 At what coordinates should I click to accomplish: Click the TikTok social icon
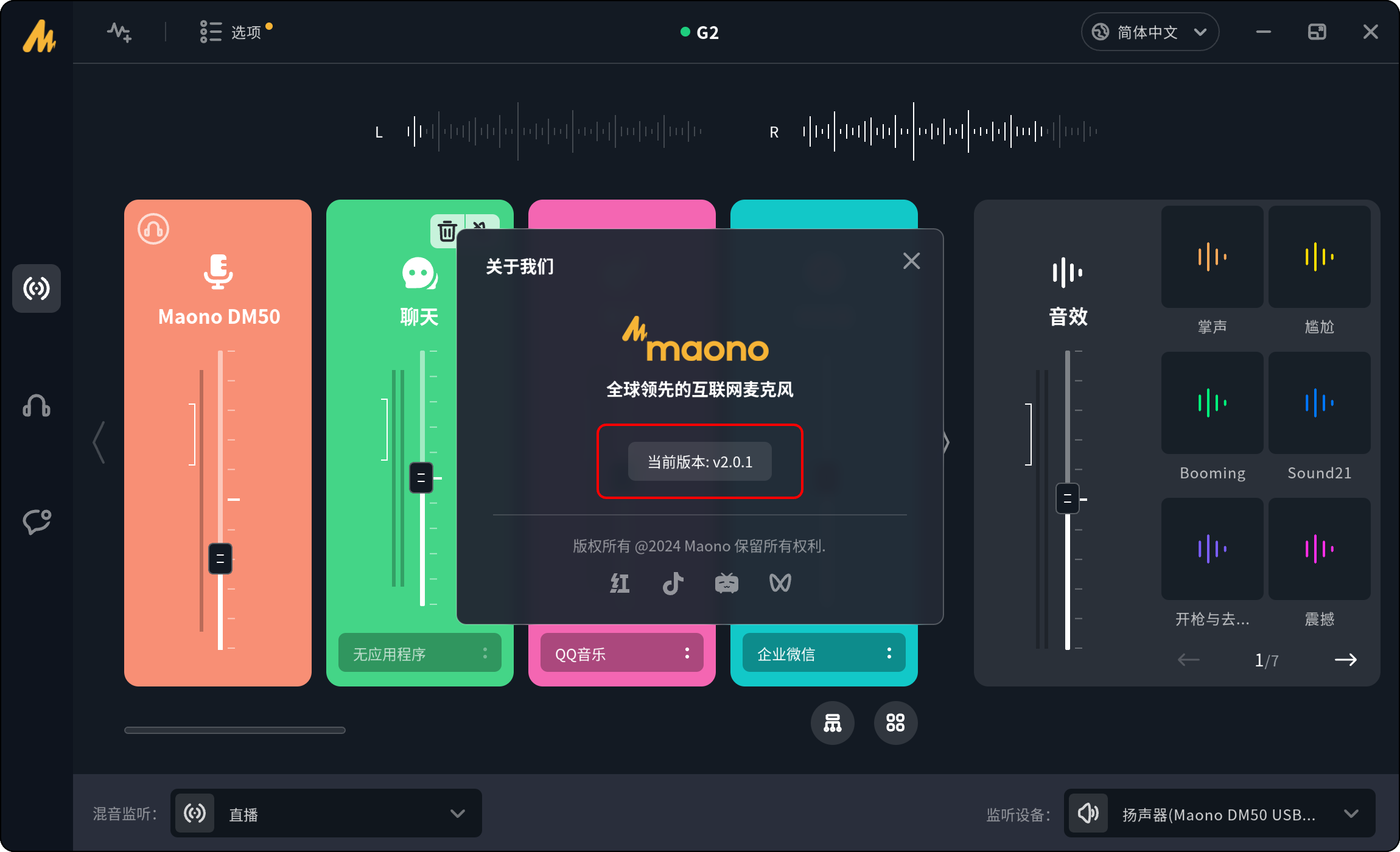pyautogui.click(x=673, y=583)
